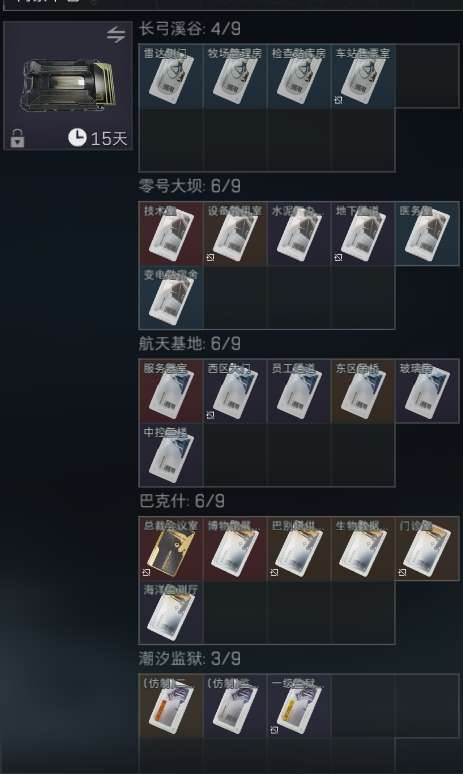Select the key card case thumbnail
Image resolution: width=463 pixels, height=774 pixels.
coord(68,85)
